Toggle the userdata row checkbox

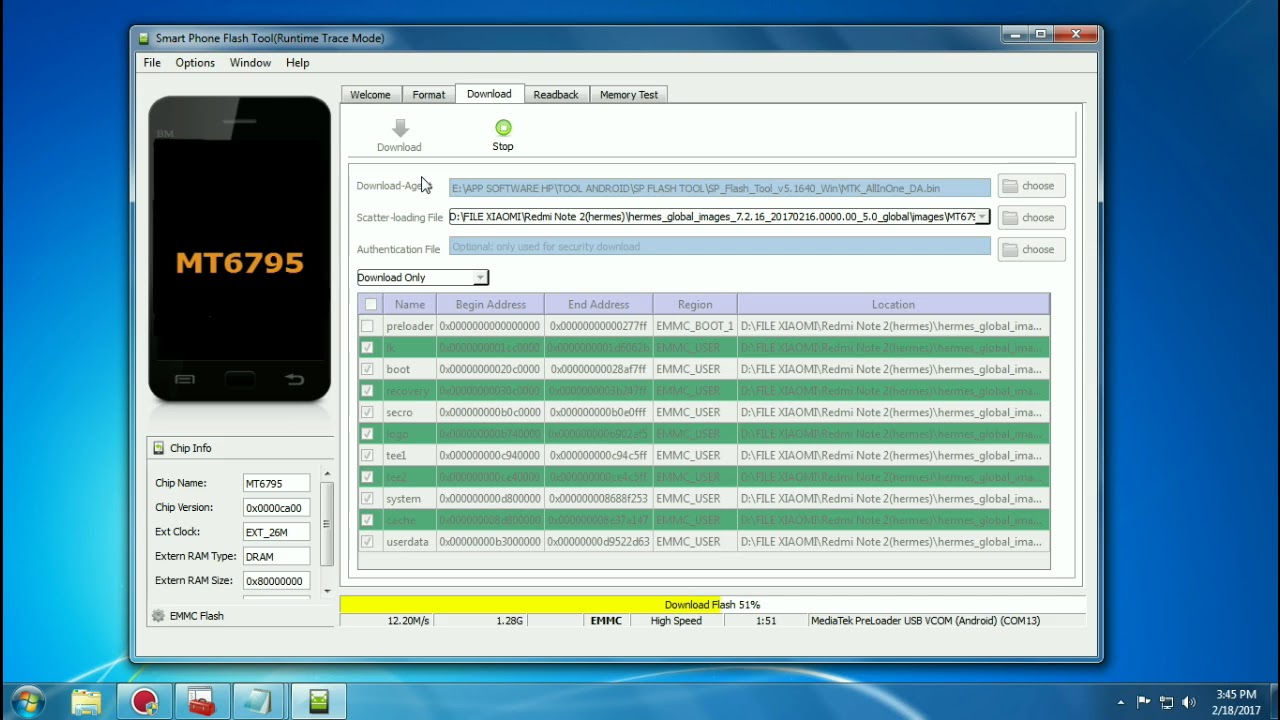pyautogui.click(x=367, y=542)
